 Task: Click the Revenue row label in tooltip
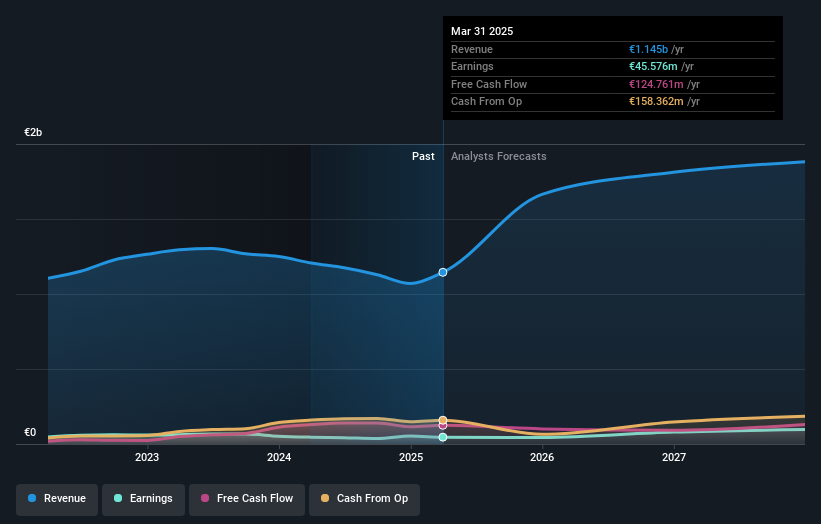pyautogui.click(x=472, y=49)
